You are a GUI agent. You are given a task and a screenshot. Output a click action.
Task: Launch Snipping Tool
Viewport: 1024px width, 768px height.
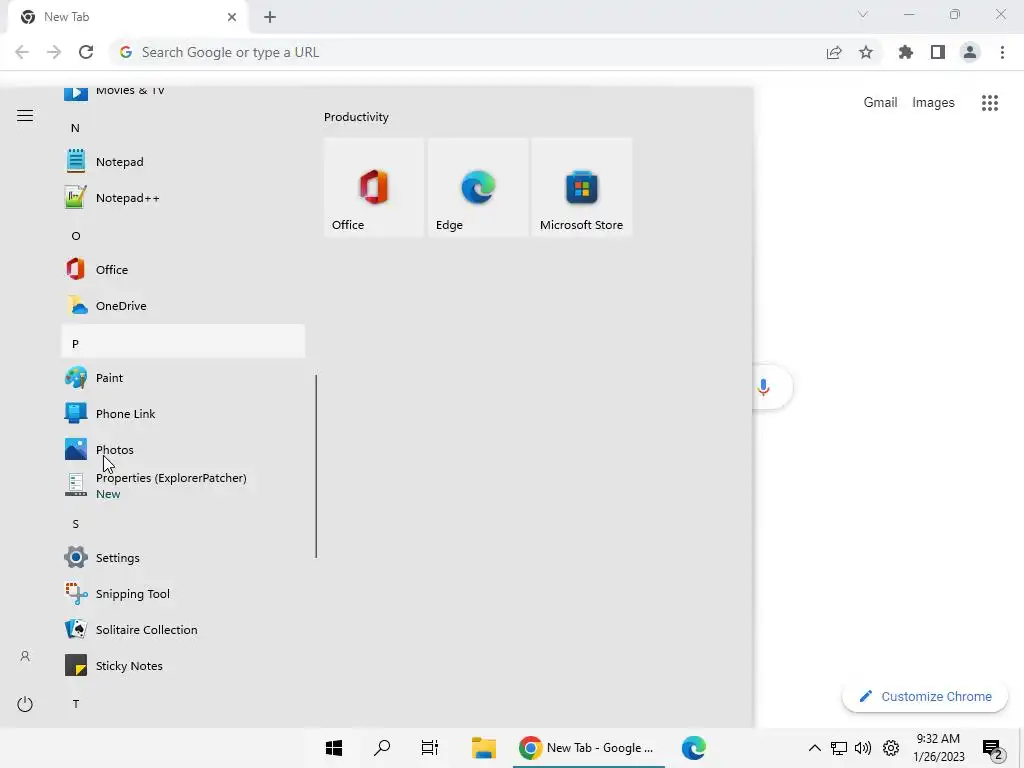(x=183, y=594)
